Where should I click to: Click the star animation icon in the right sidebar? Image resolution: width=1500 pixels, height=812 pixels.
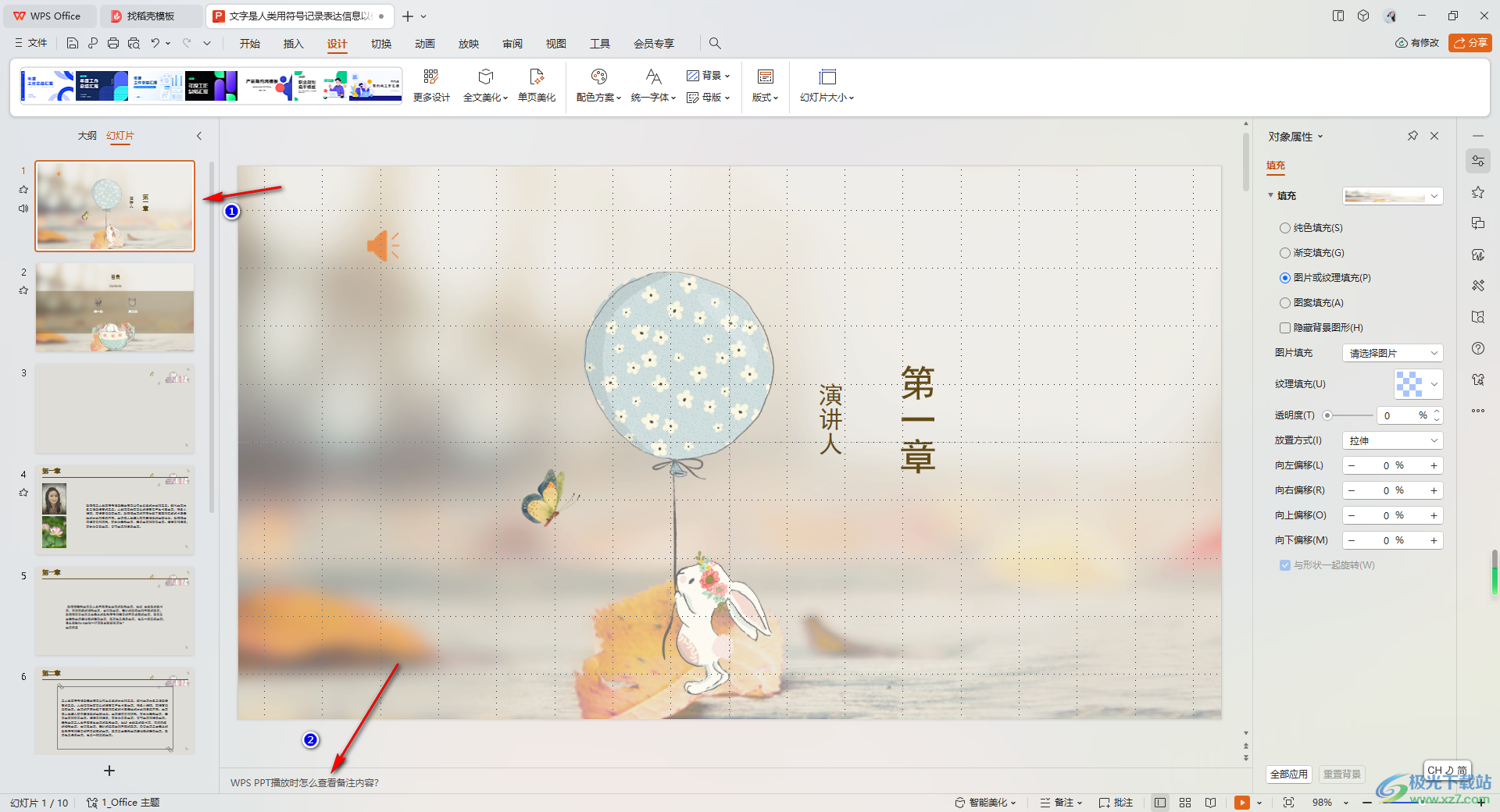pyautogui.click(x=1478, y=192)
